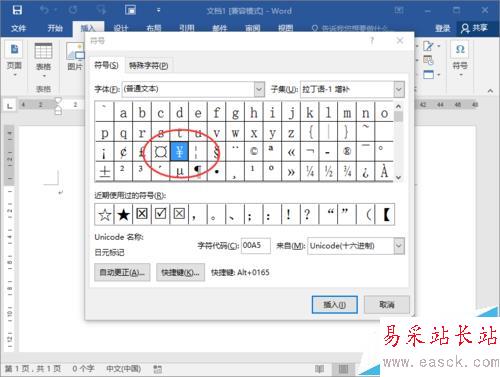Select the copyright symbol © in the grid
Screen dimensions: 500x377
tap(254, 152)
